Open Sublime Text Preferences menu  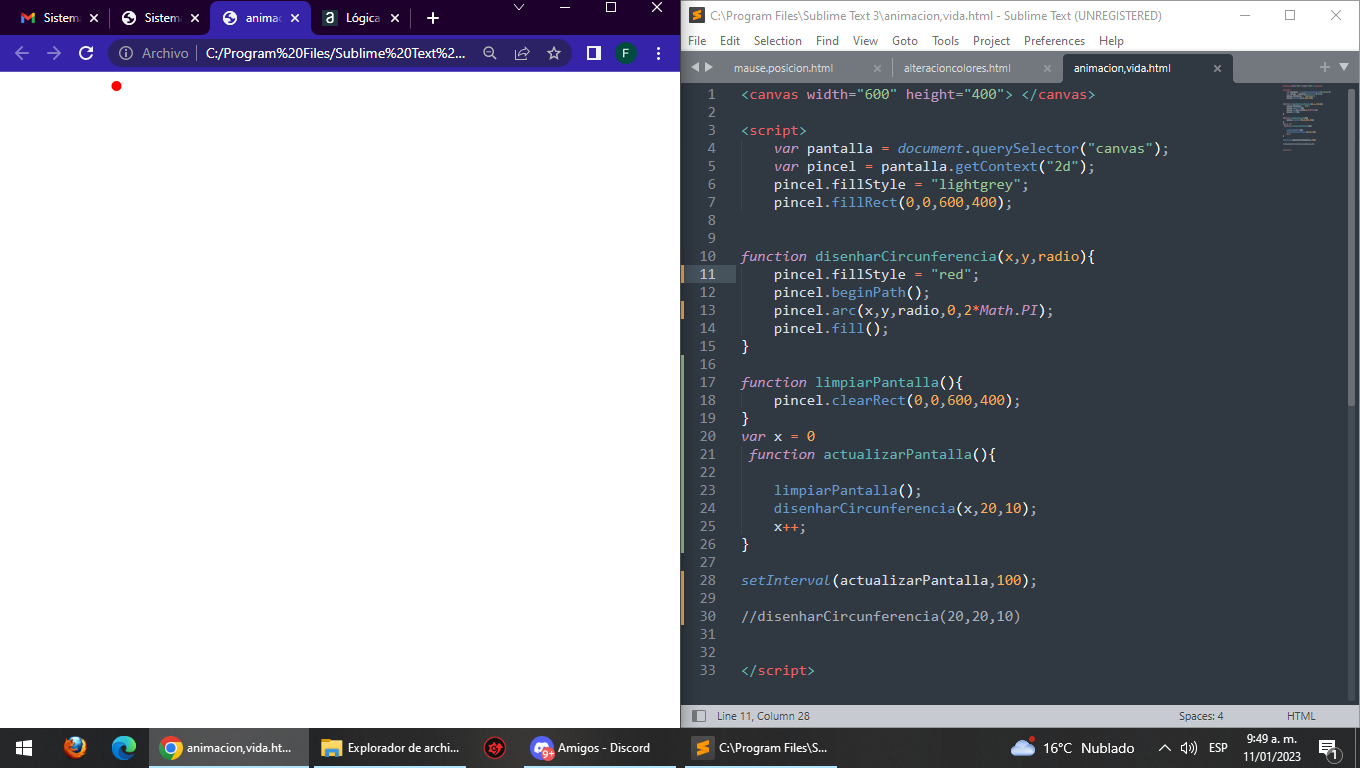coord(1054,41)
